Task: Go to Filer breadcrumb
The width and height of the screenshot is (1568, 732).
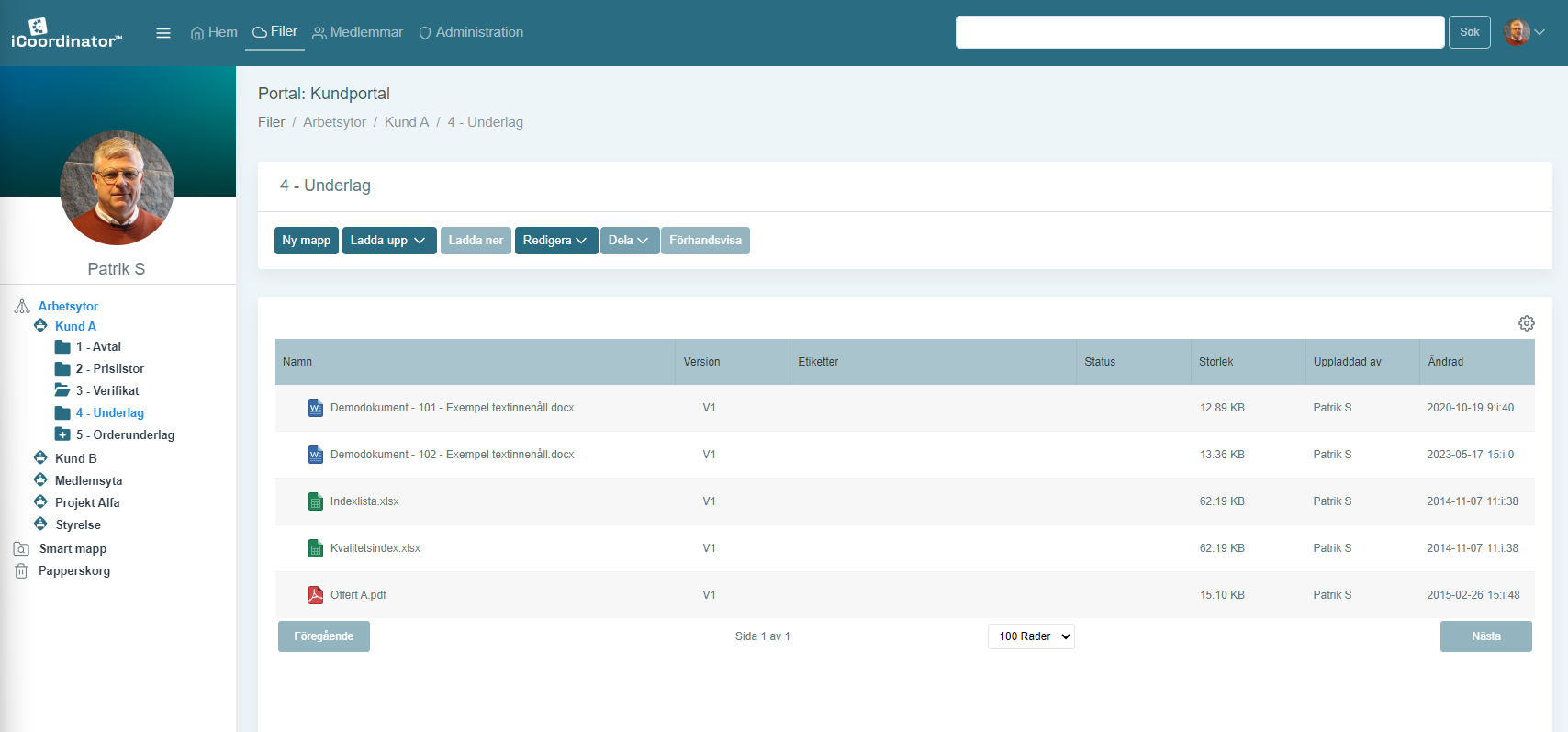Action: coord(271,122)
